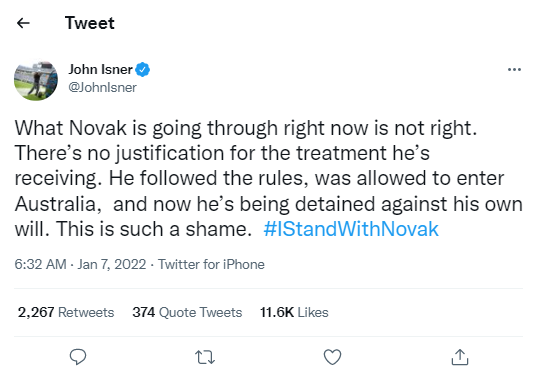
Task: Click the John Isner display name
Action: tap(100, 70)
